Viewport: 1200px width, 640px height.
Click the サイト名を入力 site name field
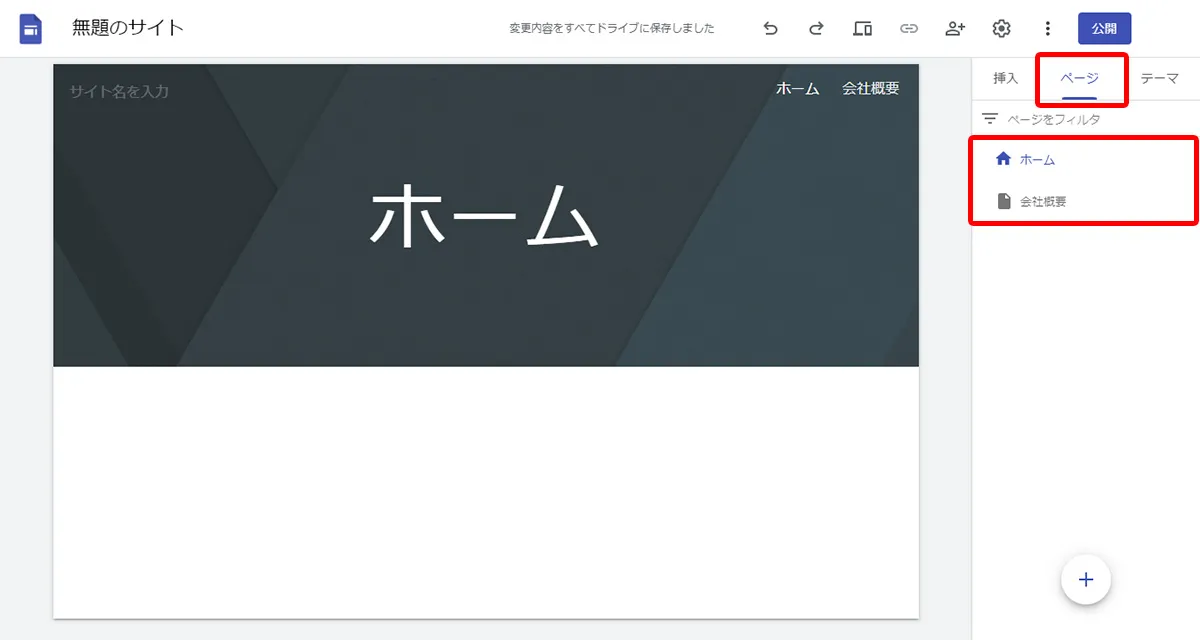tap(119, 92)
